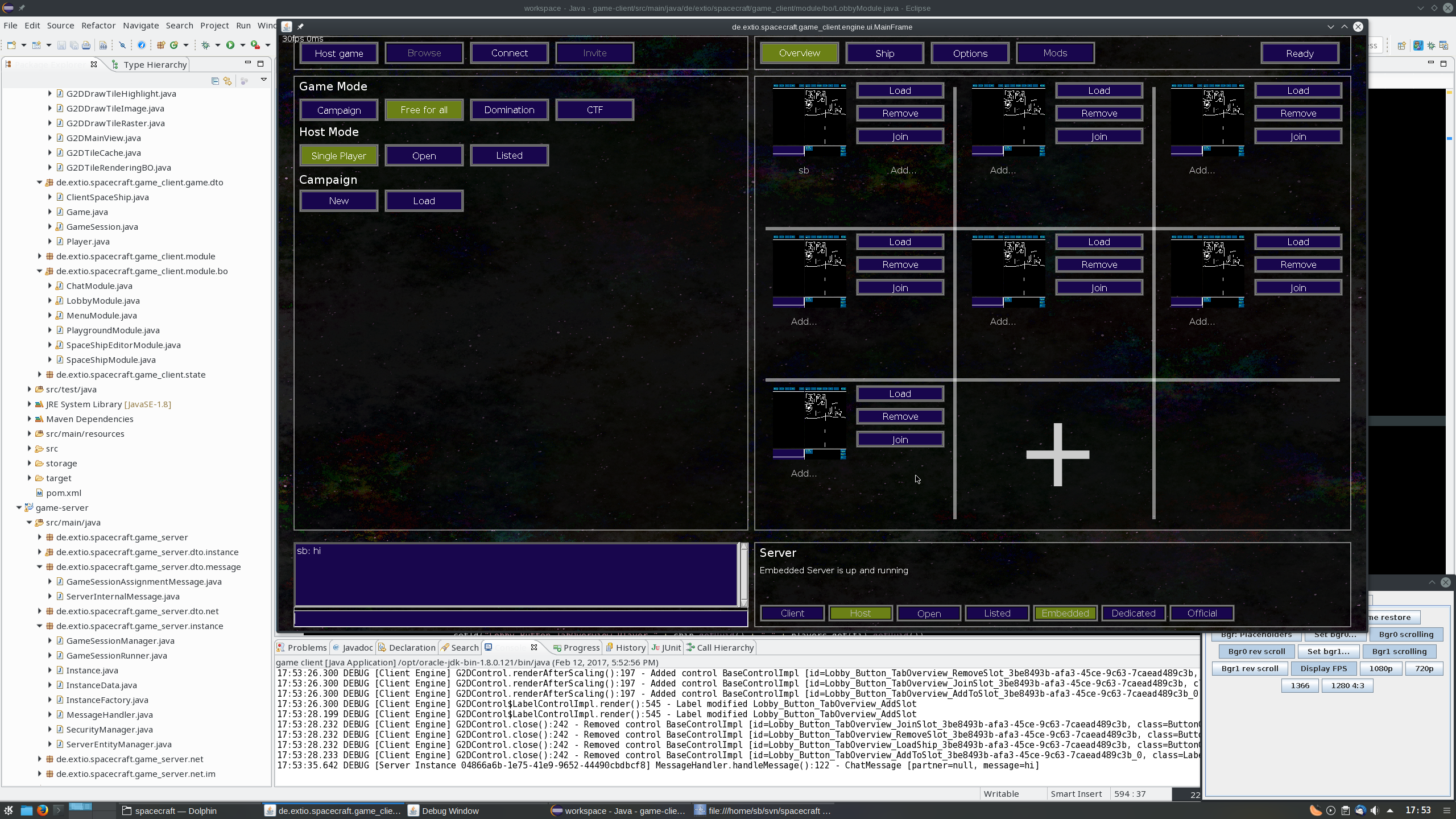Click the Ready button
1456x819 pixels.
(x=1300, y=53)
